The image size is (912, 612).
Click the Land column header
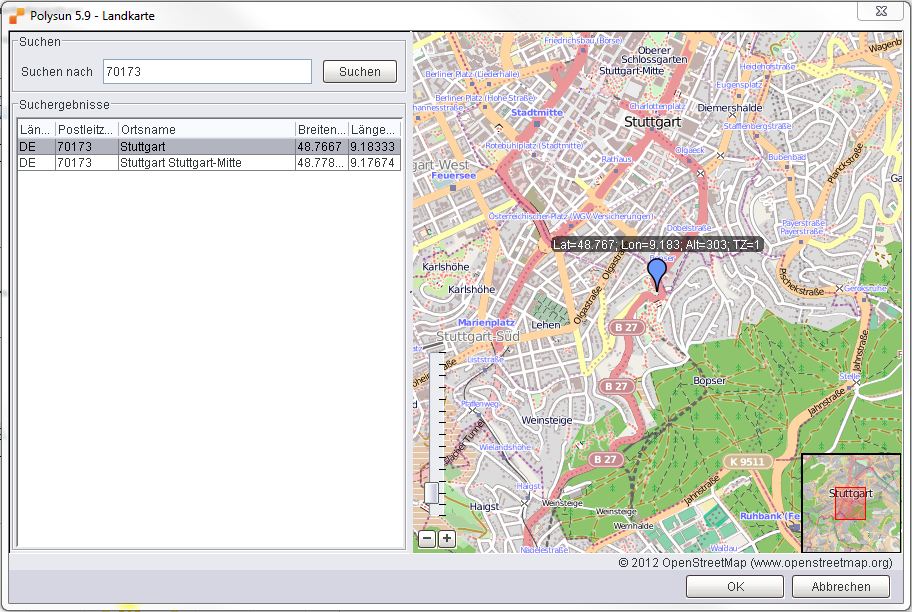[x=35, y=130]
